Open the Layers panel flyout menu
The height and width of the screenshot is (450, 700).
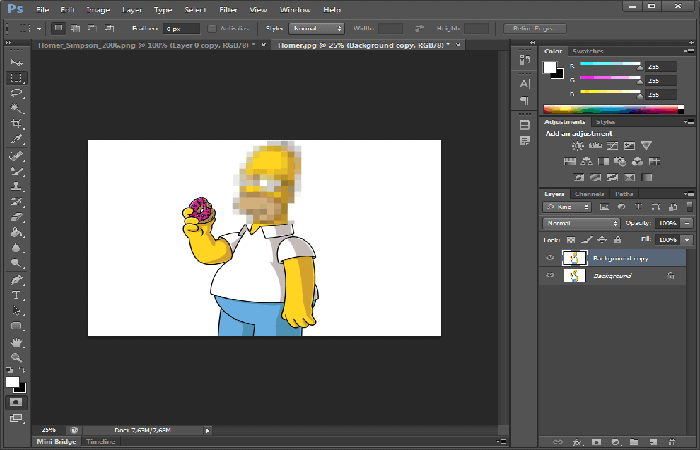[689, 194]
